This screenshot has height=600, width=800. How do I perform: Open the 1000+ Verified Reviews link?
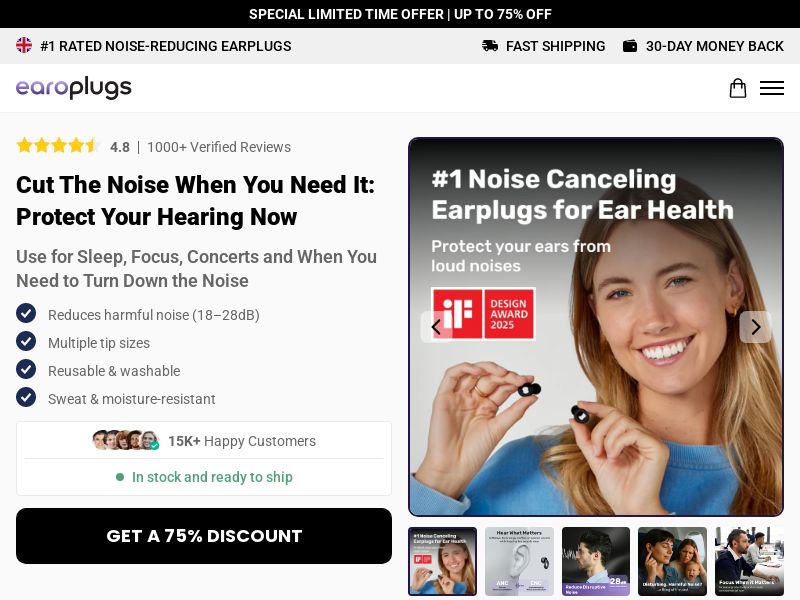(x=219, y=147)
